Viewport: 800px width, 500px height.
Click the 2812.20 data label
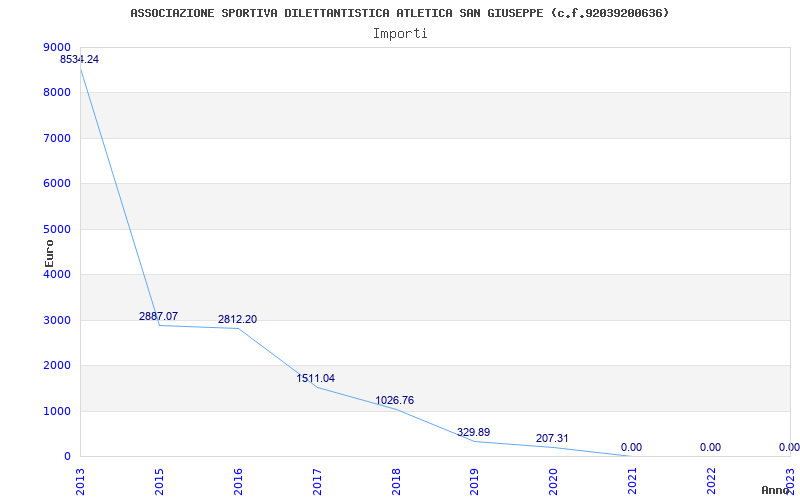[x=238, y=319]
